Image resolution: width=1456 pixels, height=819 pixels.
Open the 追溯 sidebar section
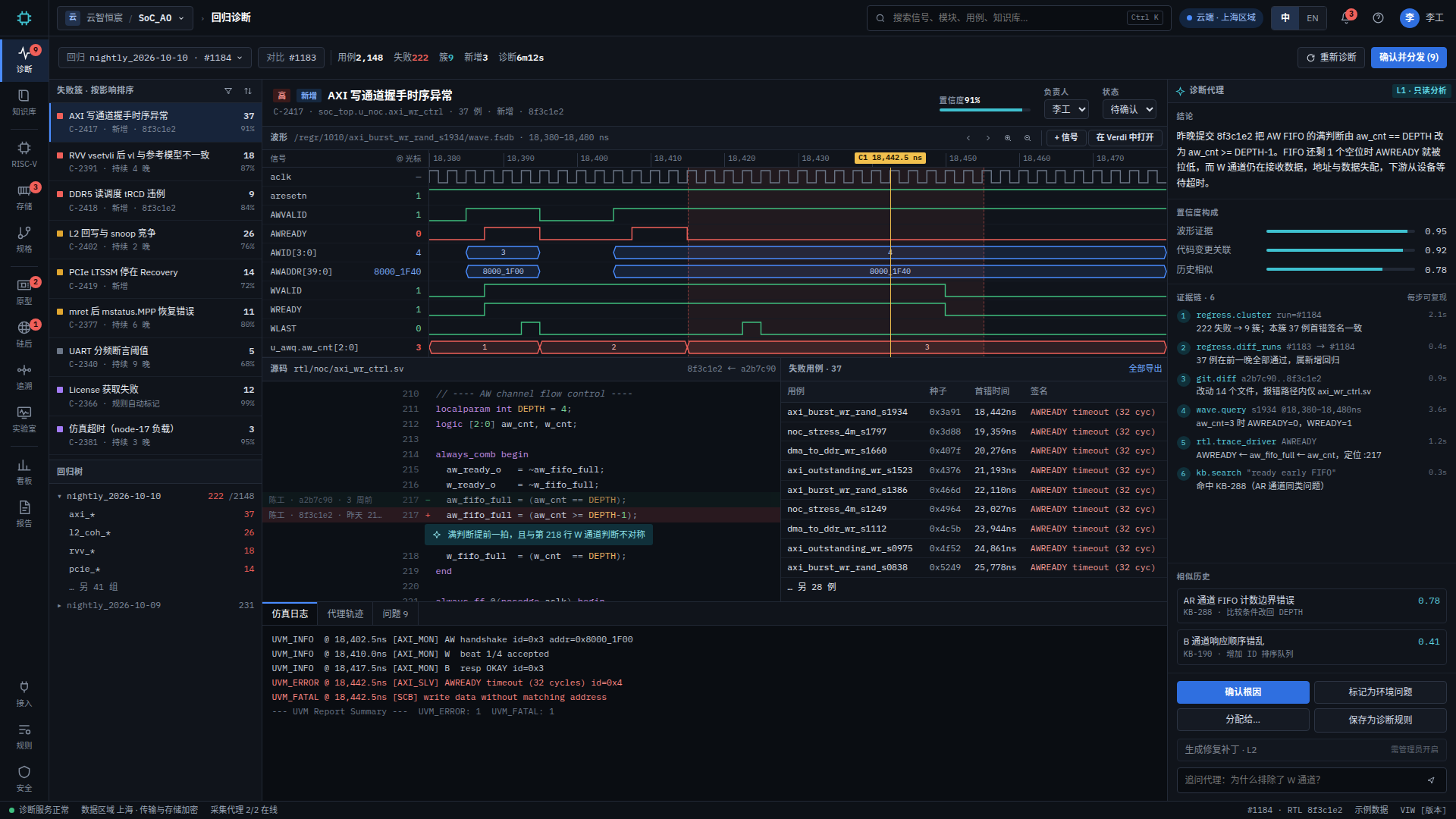(x=24, y=376)
